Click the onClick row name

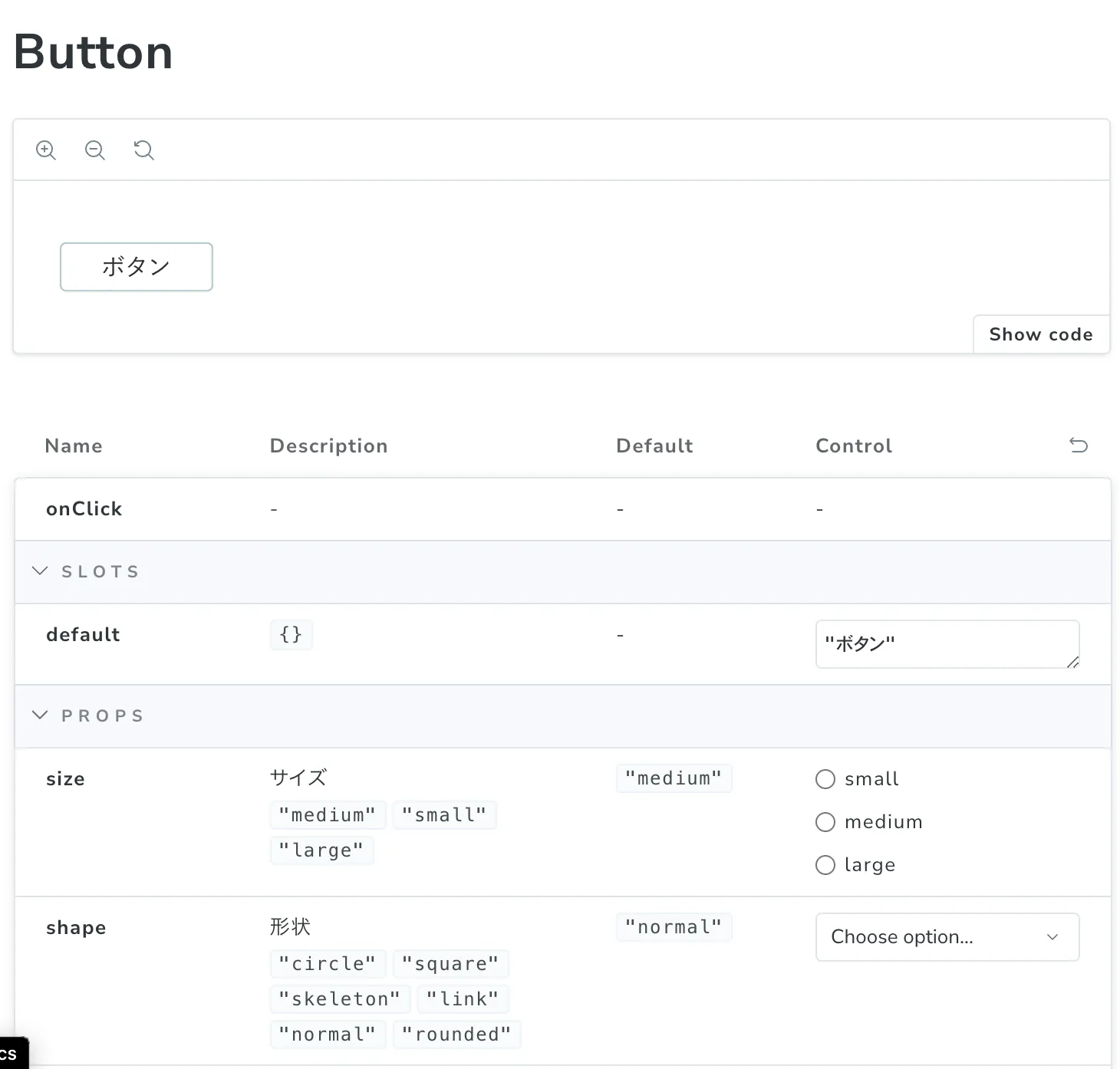point(84,509)
